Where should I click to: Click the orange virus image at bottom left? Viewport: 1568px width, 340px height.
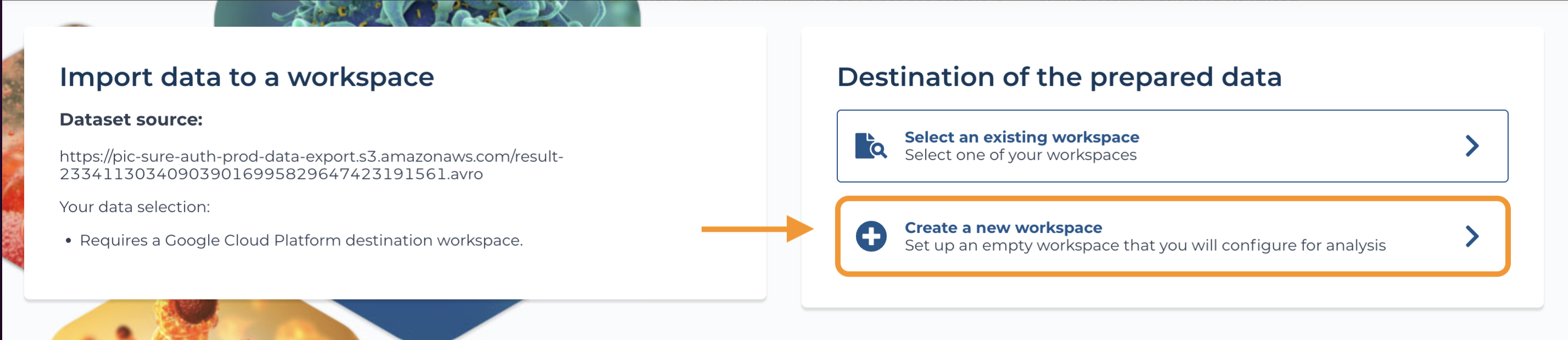pyautogui.click(x=201, y=321)
